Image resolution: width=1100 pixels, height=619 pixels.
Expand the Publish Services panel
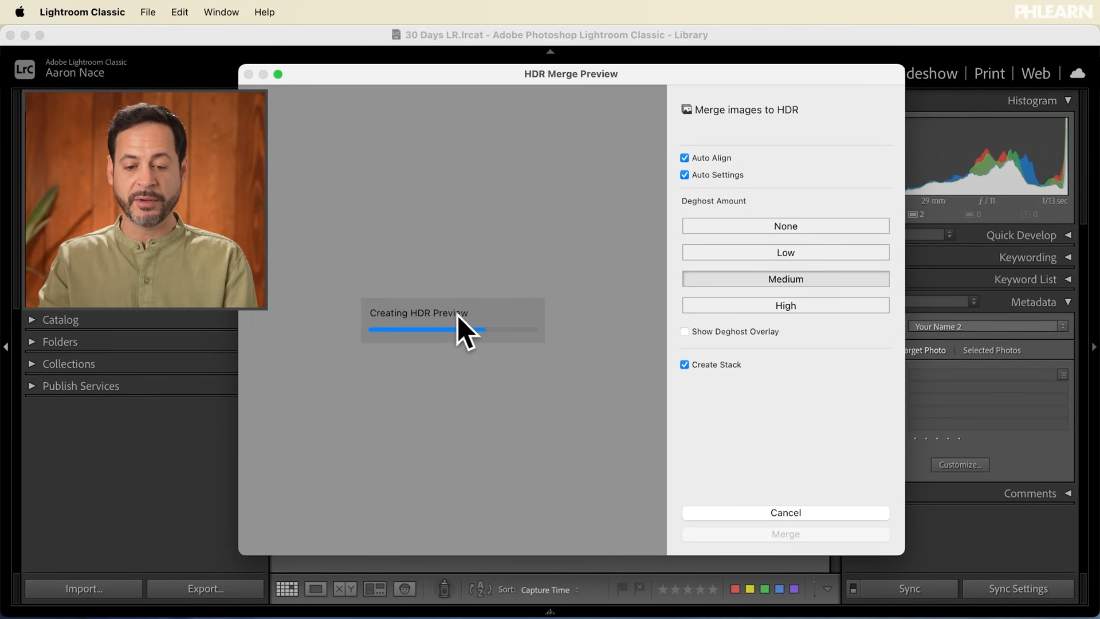[32, 386]
